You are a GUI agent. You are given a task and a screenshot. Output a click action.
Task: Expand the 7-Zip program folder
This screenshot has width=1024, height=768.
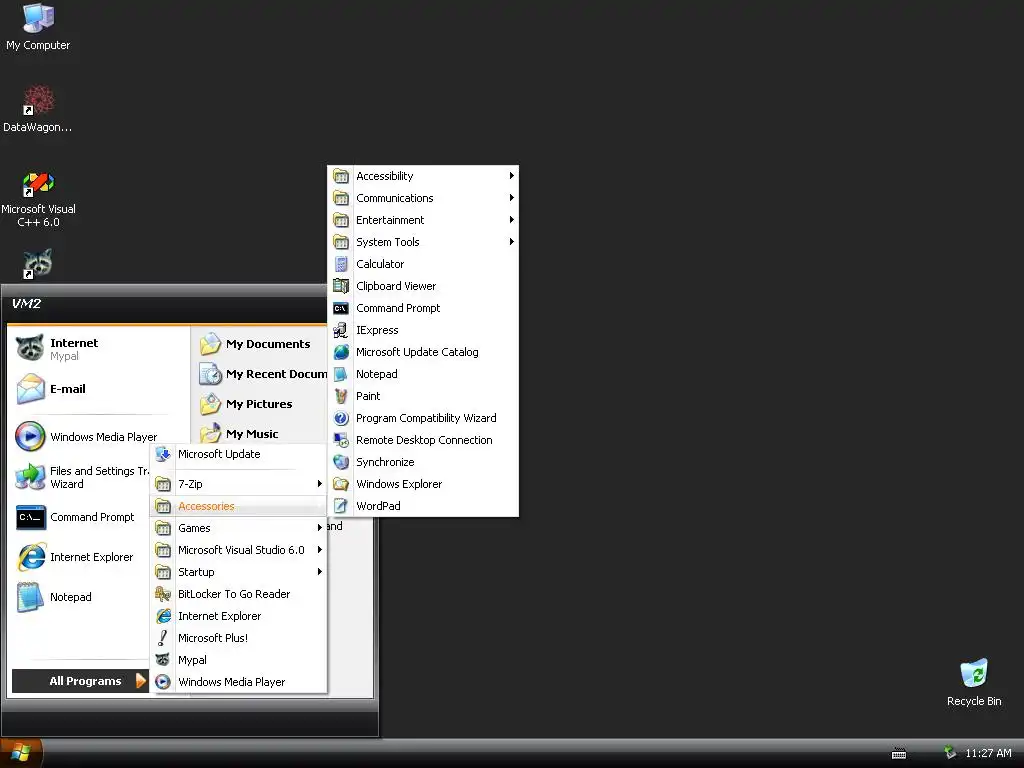click(x=238, y=484)
